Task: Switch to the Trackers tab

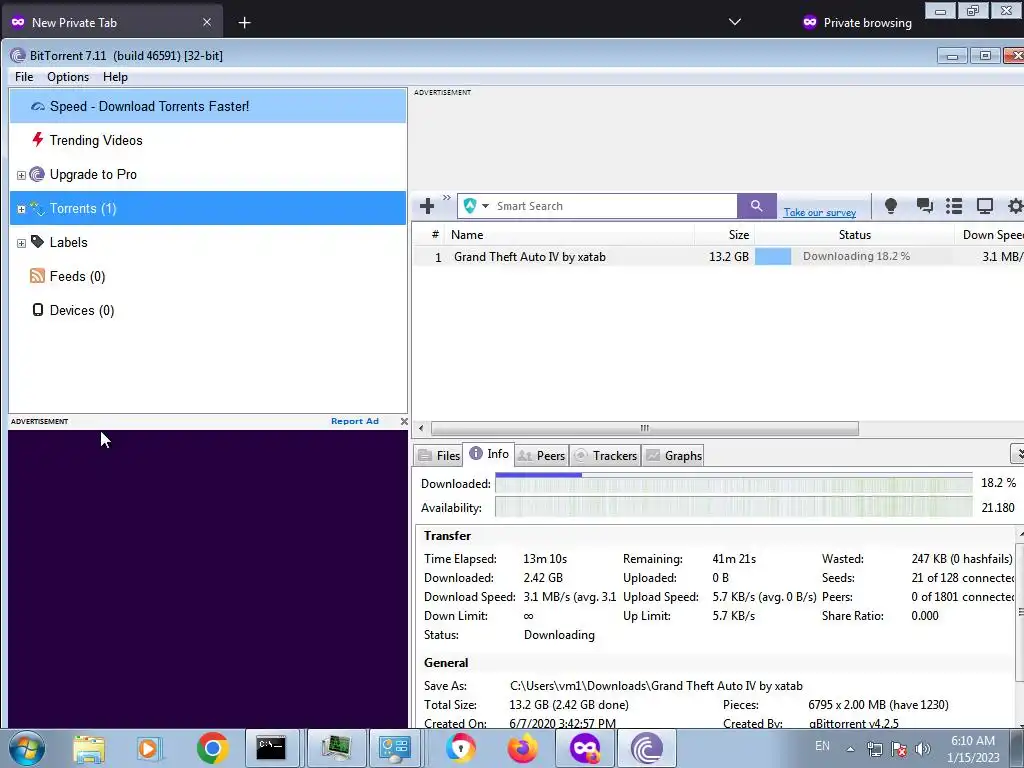Action: [605, 455]
